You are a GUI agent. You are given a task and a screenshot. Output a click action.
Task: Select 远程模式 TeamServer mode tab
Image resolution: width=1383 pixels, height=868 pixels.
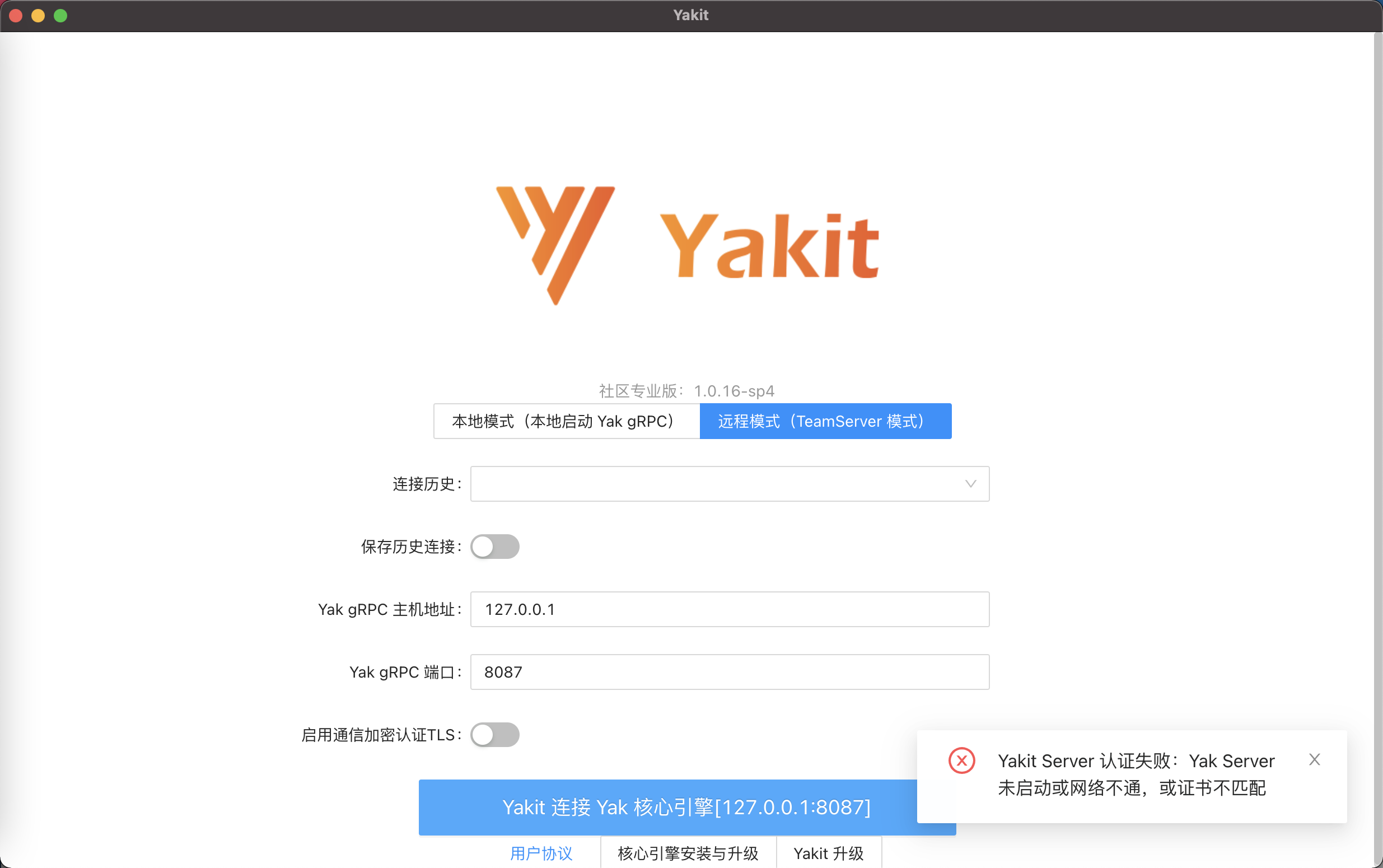(825, 421)
